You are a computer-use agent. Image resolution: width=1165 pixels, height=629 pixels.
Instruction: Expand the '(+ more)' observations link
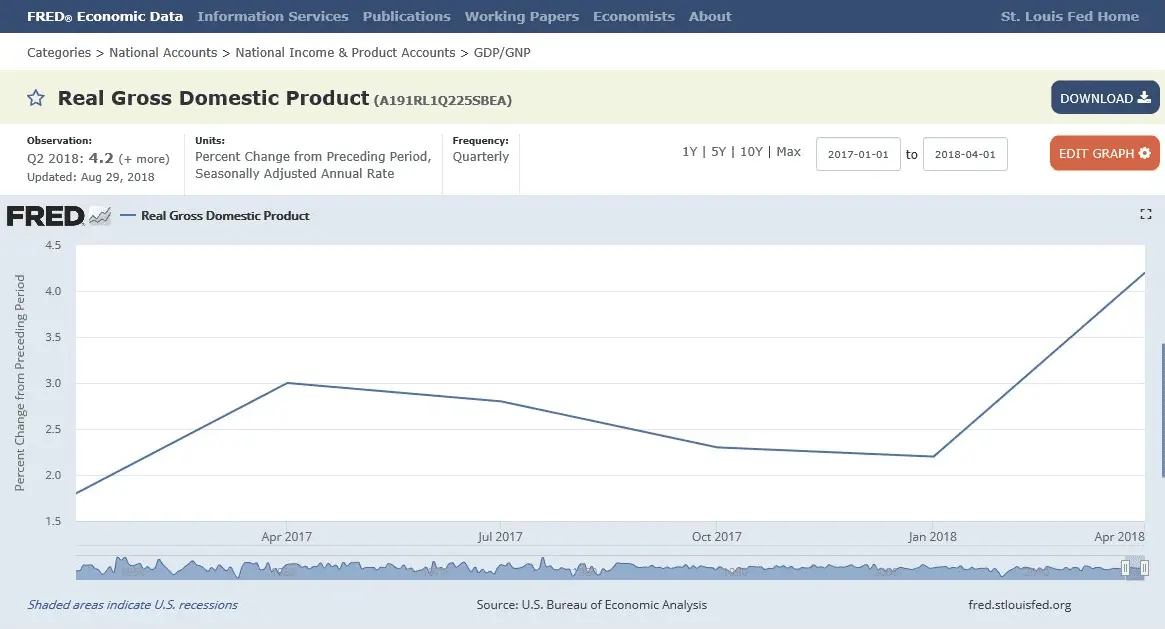144,159
